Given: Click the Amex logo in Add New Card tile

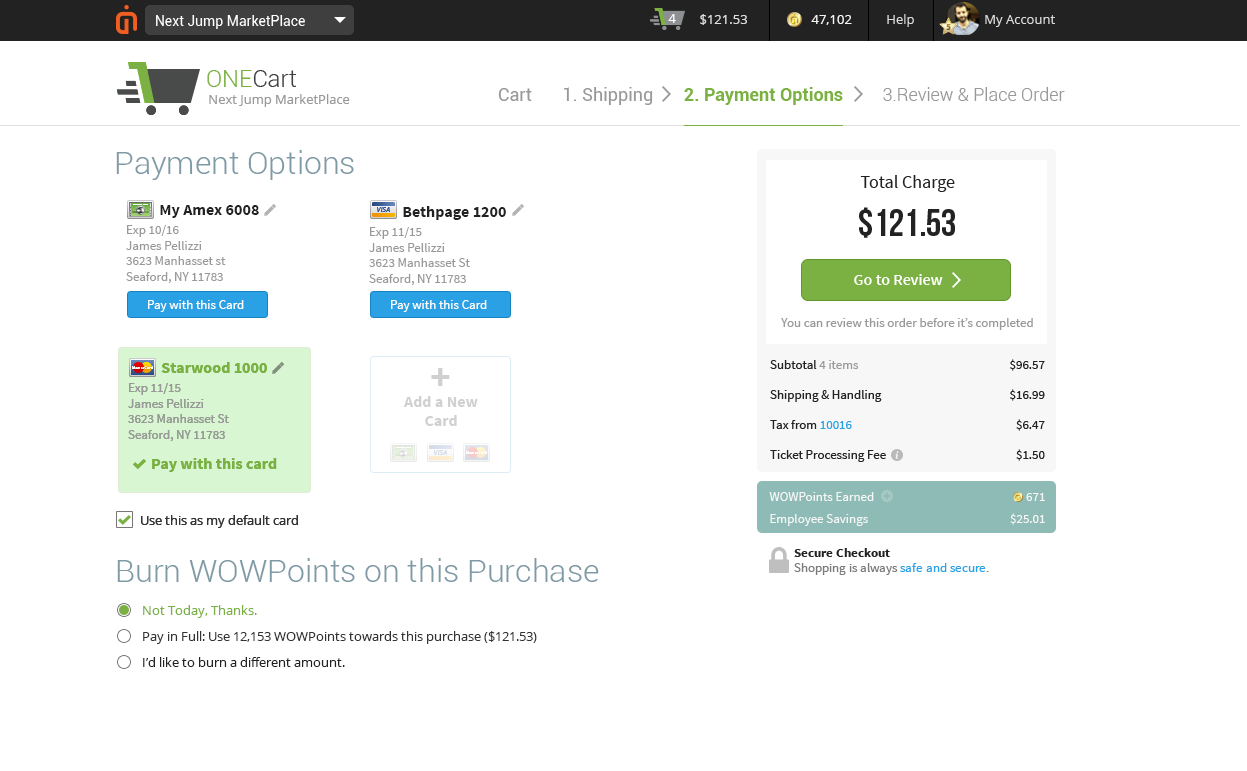Looking at the screenshot, I should coord(404,453).
